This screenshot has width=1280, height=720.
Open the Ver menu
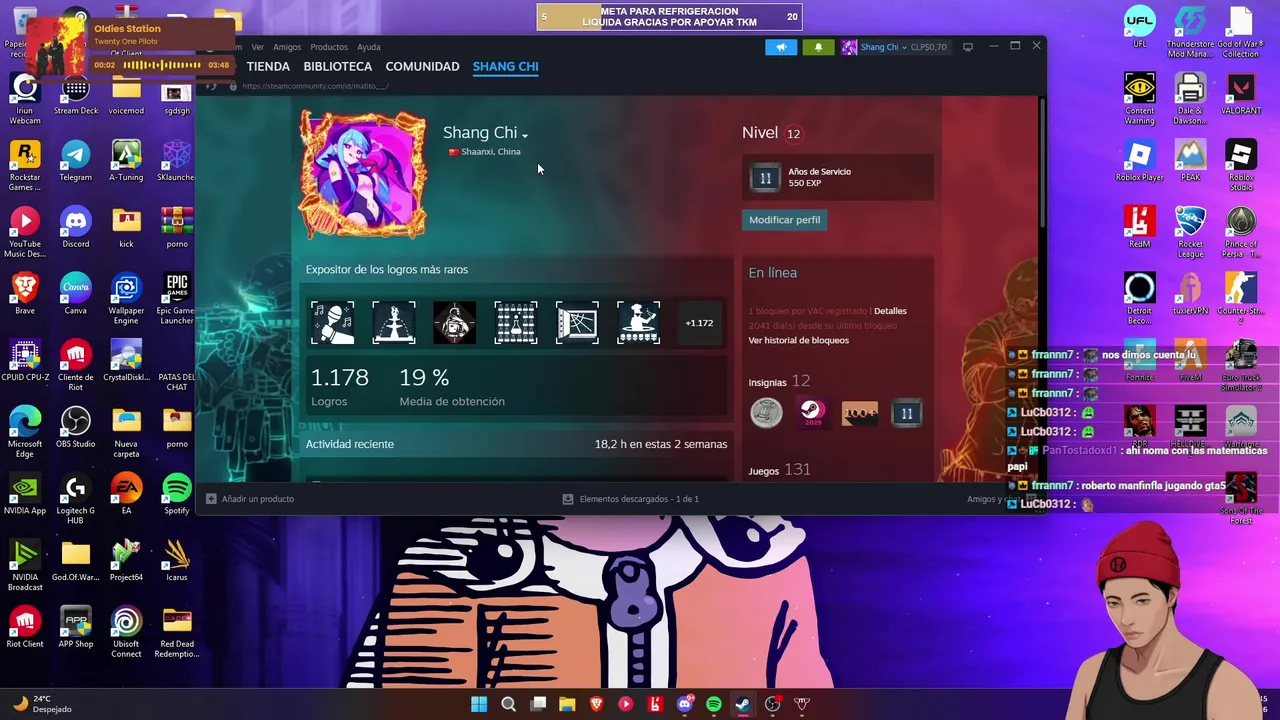[x=257, y=47]
